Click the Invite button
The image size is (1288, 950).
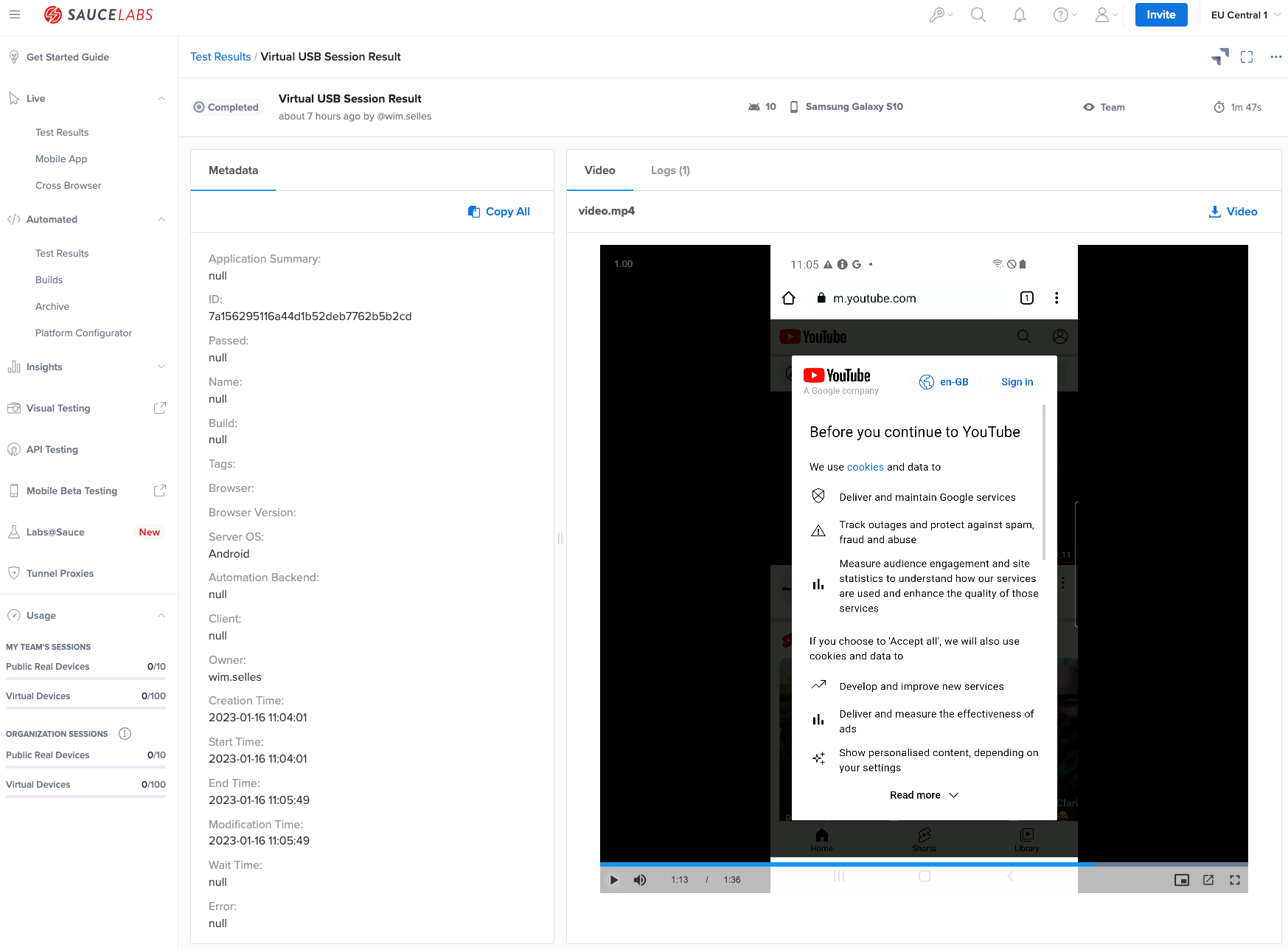pos(1160,15)
